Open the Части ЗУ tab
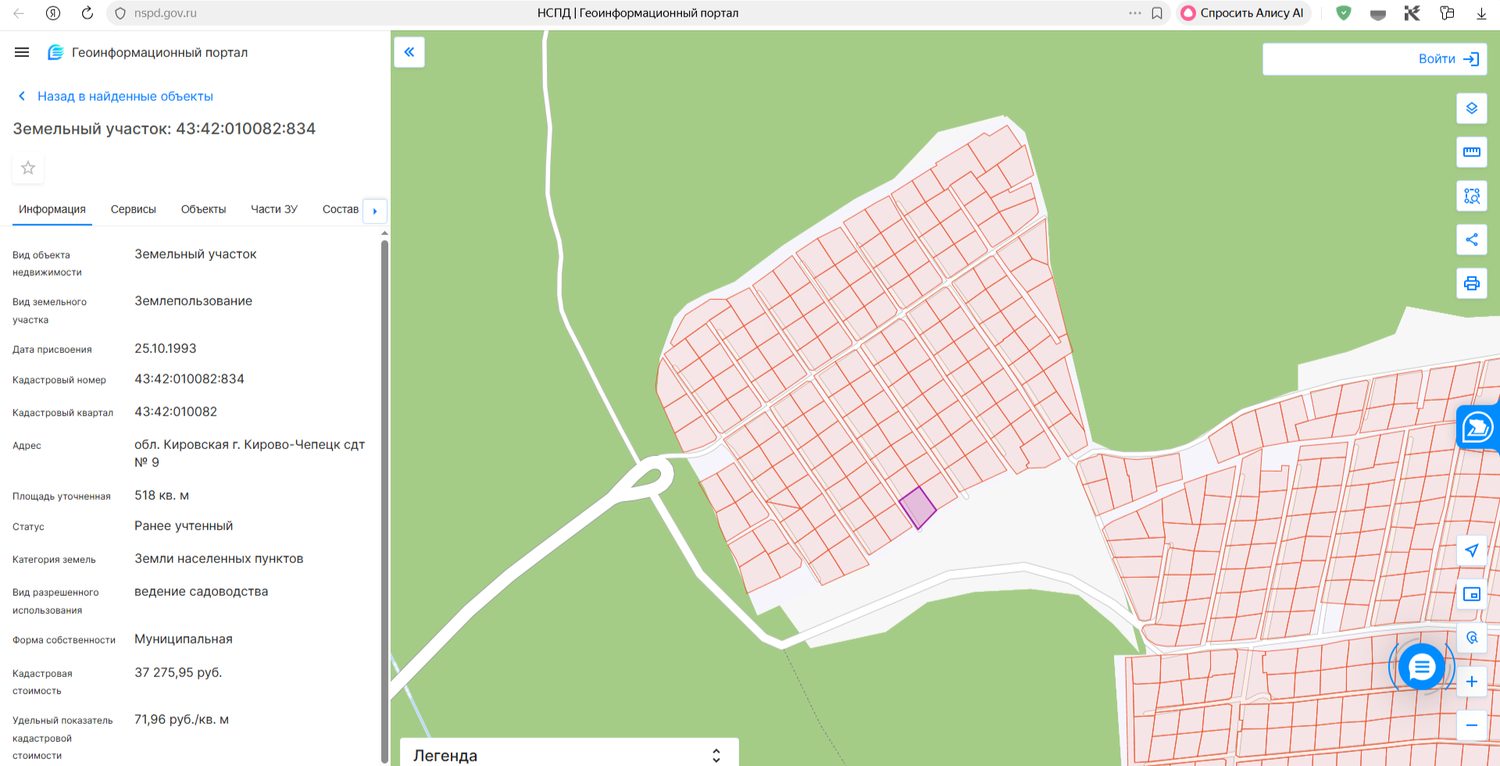1500x766 pixels. click(274, 210)
